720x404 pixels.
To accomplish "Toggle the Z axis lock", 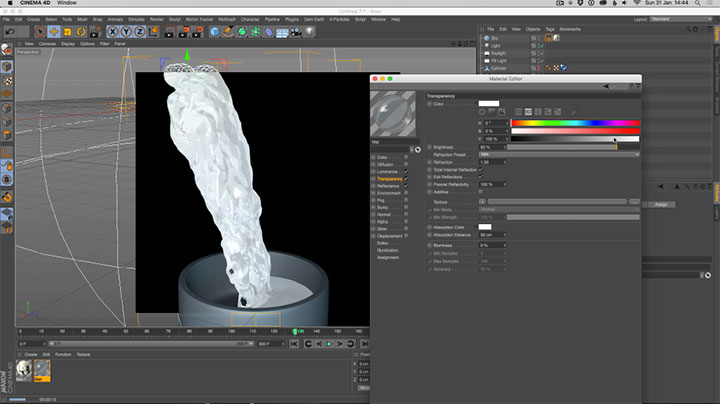I will pos(140,32).
